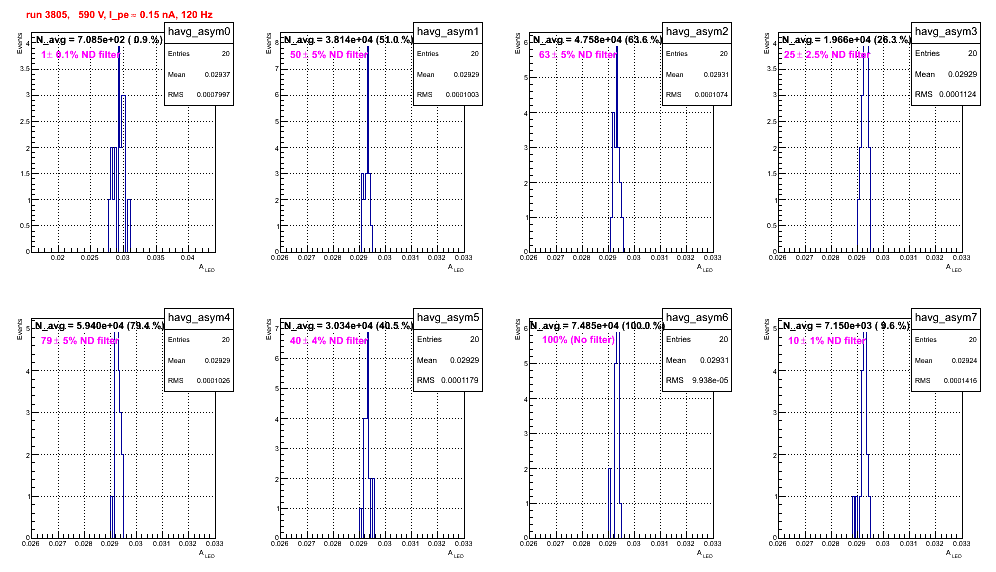Click the RMS value 0.0001416 in havg_asym7
996x572 pixels.
click(x=960, y=381)
